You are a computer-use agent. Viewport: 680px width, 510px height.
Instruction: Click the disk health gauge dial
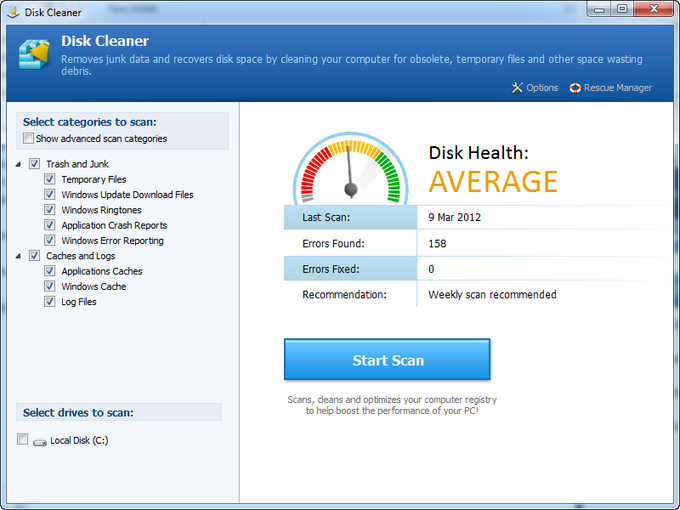click(350, 168)
